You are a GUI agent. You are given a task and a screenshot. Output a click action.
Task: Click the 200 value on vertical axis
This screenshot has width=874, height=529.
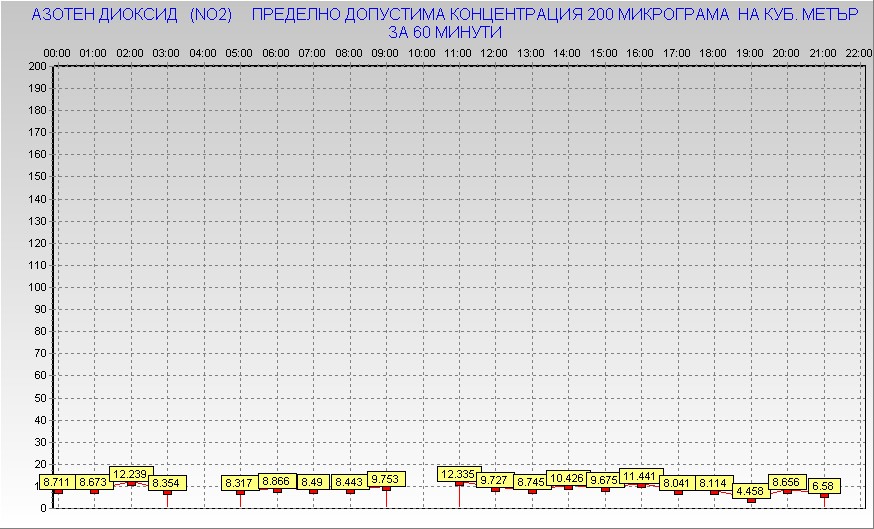click(x=37, y=66)
